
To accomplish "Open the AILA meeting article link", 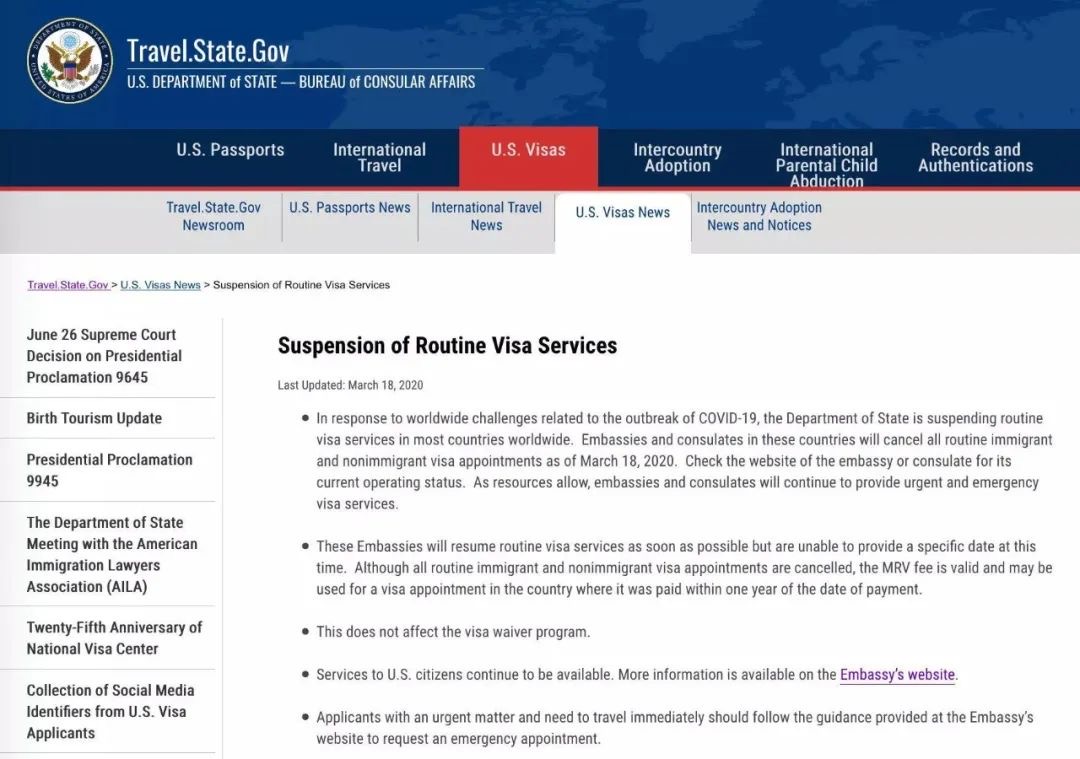I will pos(112,554).
